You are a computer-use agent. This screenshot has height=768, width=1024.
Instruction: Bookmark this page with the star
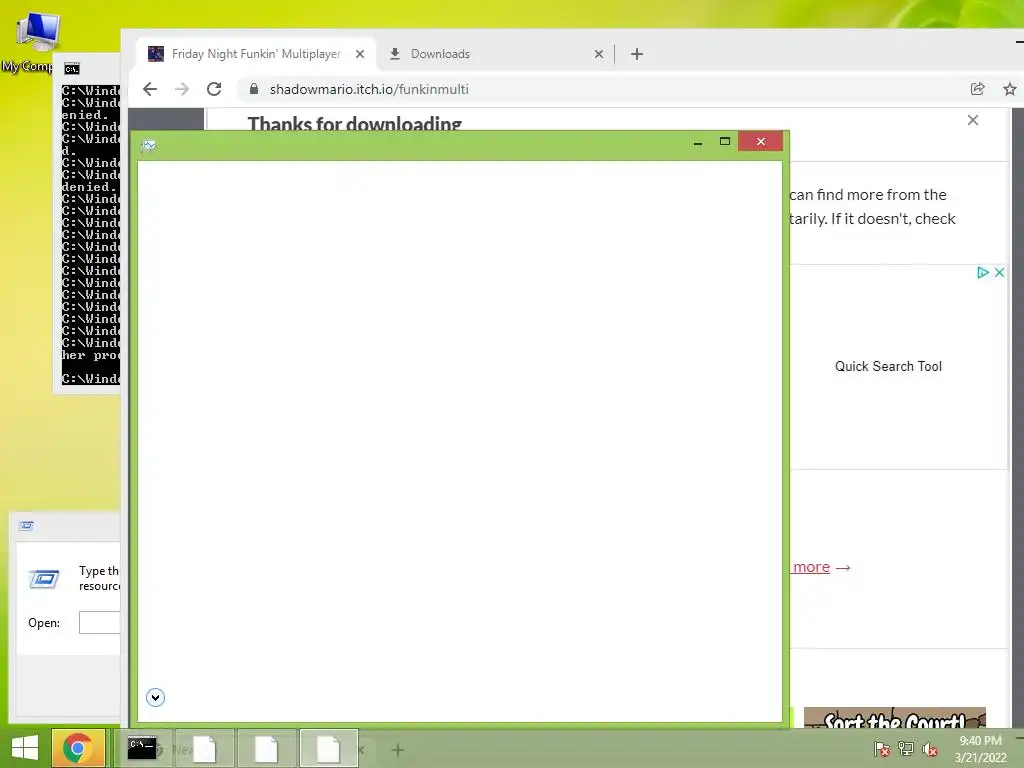[x=1010, y=89]
